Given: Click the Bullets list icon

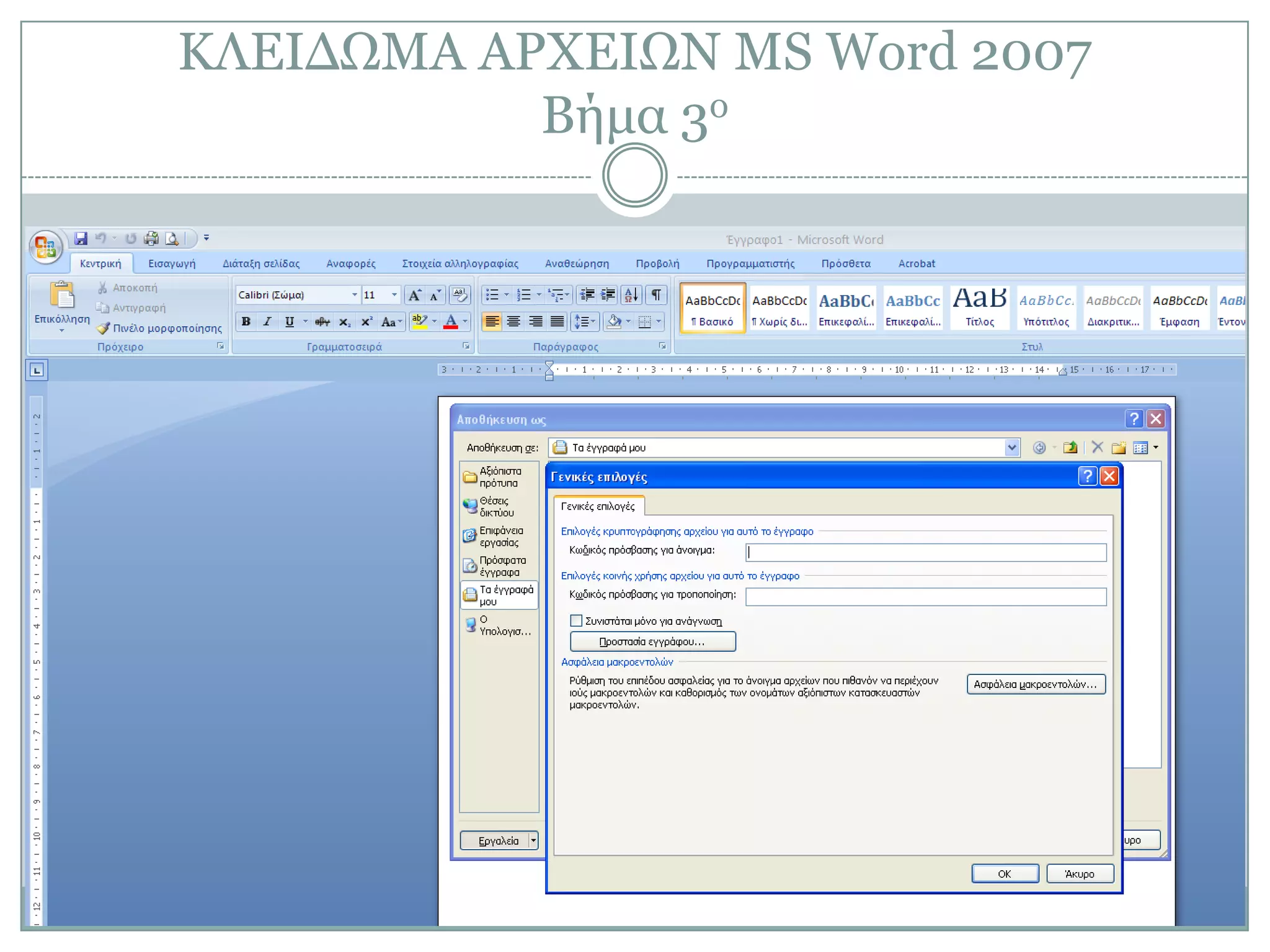Looking at the screenshot, I should tap(492, 295).
